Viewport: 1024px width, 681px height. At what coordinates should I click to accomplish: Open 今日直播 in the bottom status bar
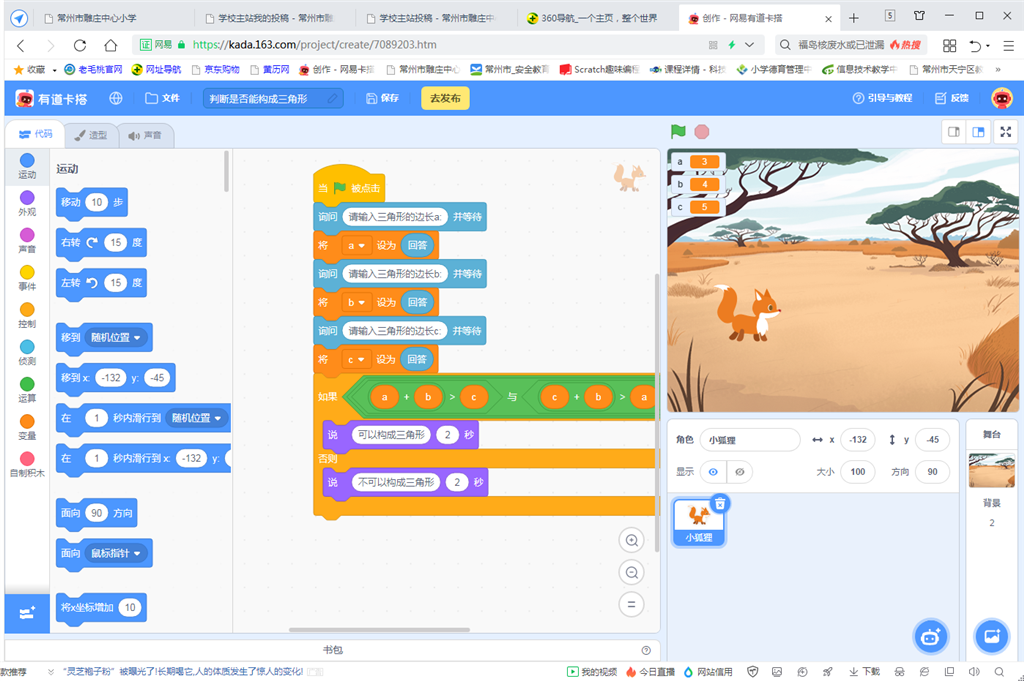point(650,671)
